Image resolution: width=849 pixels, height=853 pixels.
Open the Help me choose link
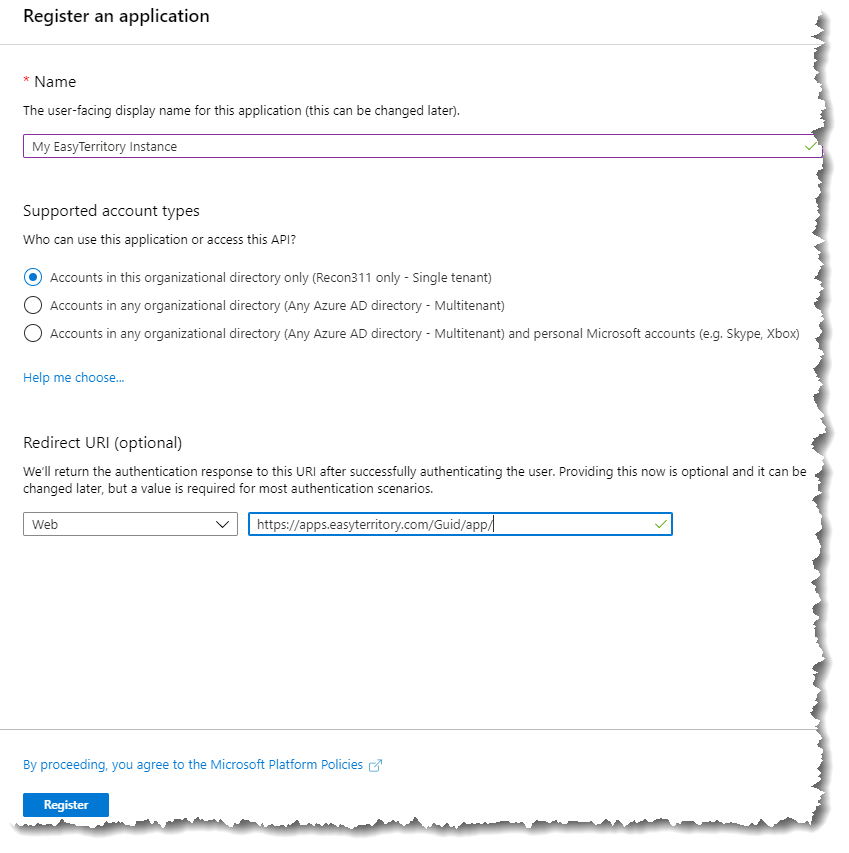coord(73,378)
